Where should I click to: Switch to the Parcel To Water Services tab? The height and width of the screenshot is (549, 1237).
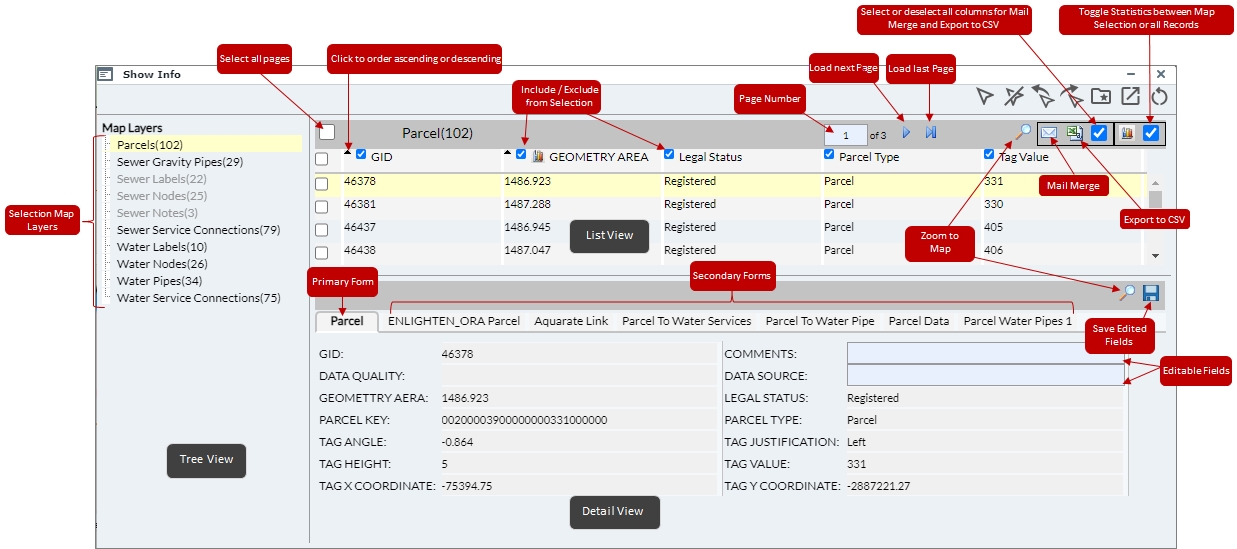click(x=686, y=322)
